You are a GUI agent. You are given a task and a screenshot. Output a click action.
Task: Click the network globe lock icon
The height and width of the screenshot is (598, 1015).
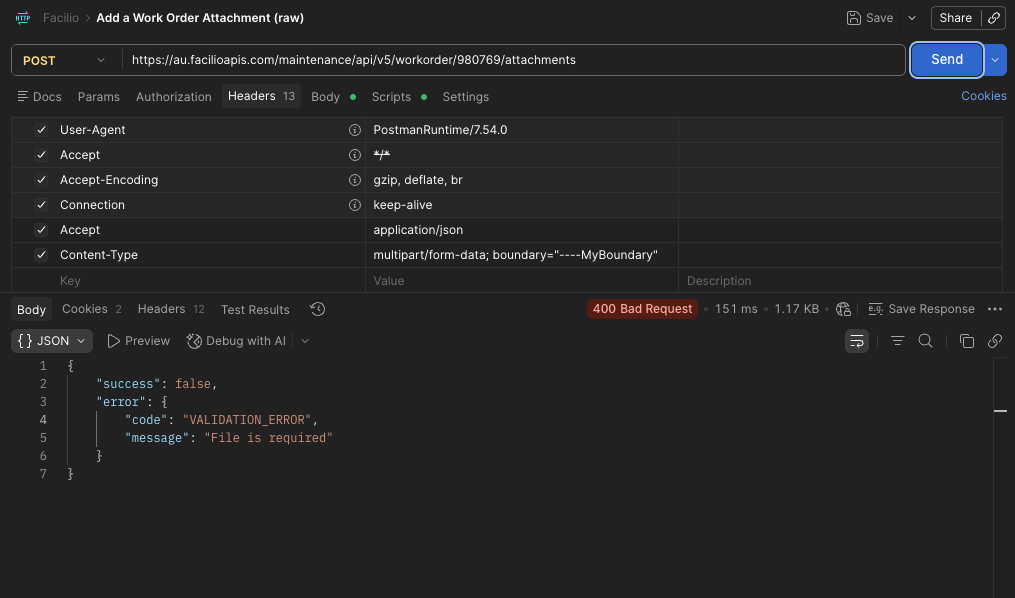coord(843,309)
